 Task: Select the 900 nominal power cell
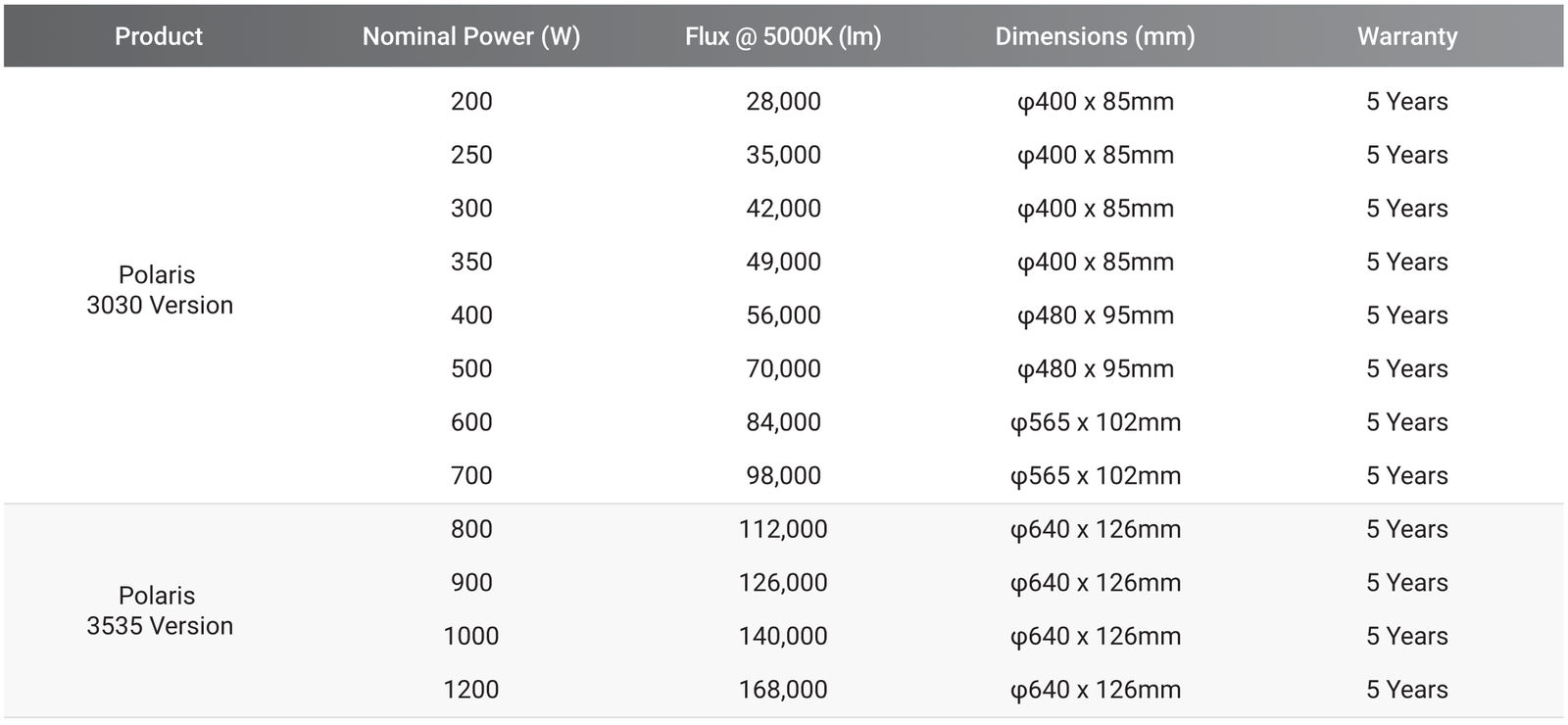471,582
